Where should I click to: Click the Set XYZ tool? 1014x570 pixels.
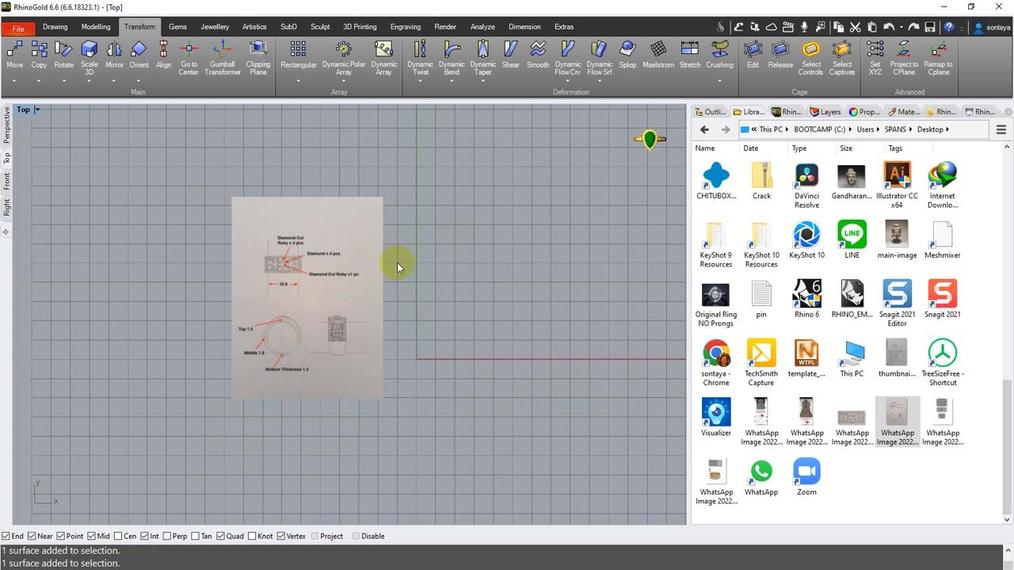pyautogui.click(x=875, y=58)
